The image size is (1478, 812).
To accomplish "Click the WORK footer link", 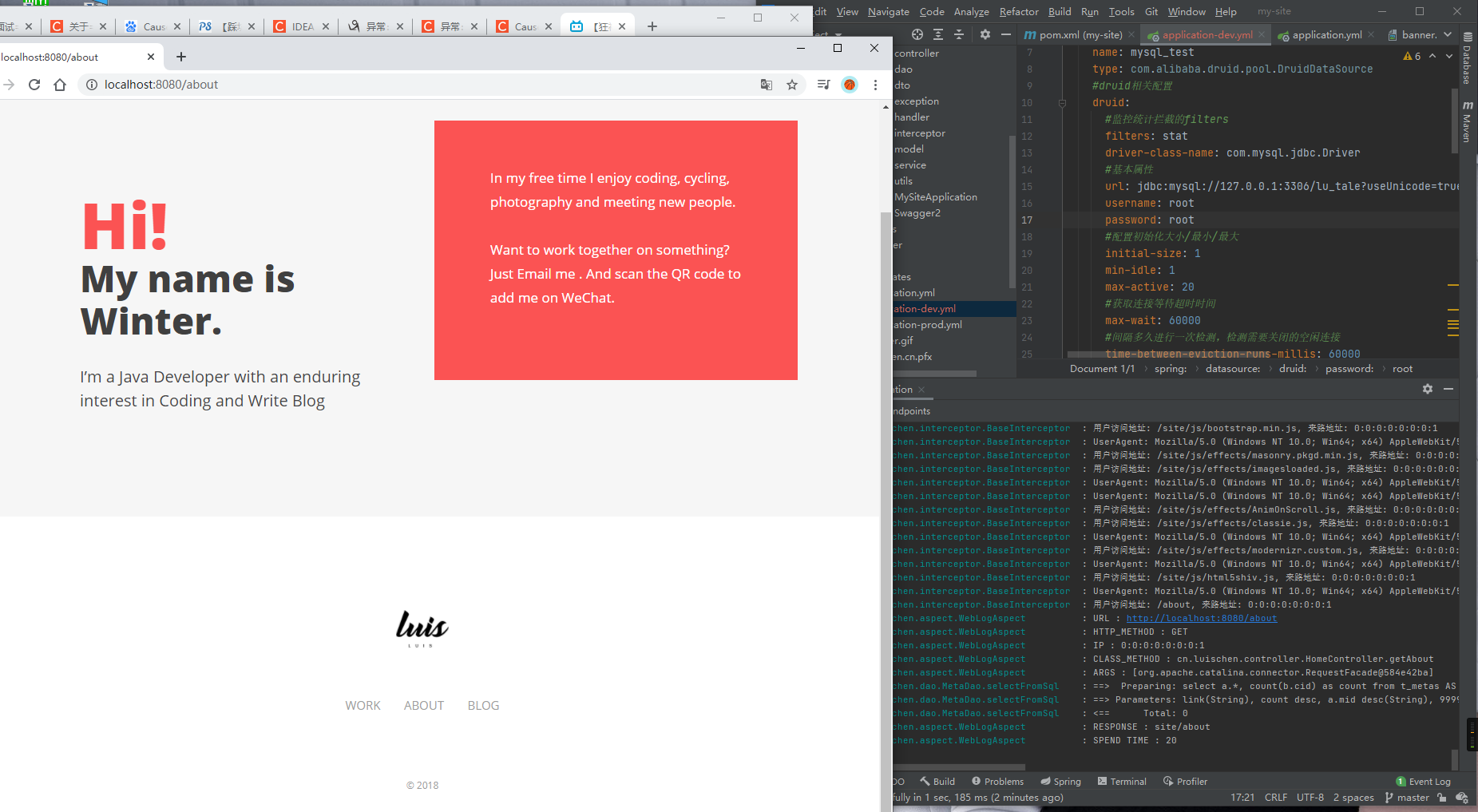I will click(x=363, y=706).
